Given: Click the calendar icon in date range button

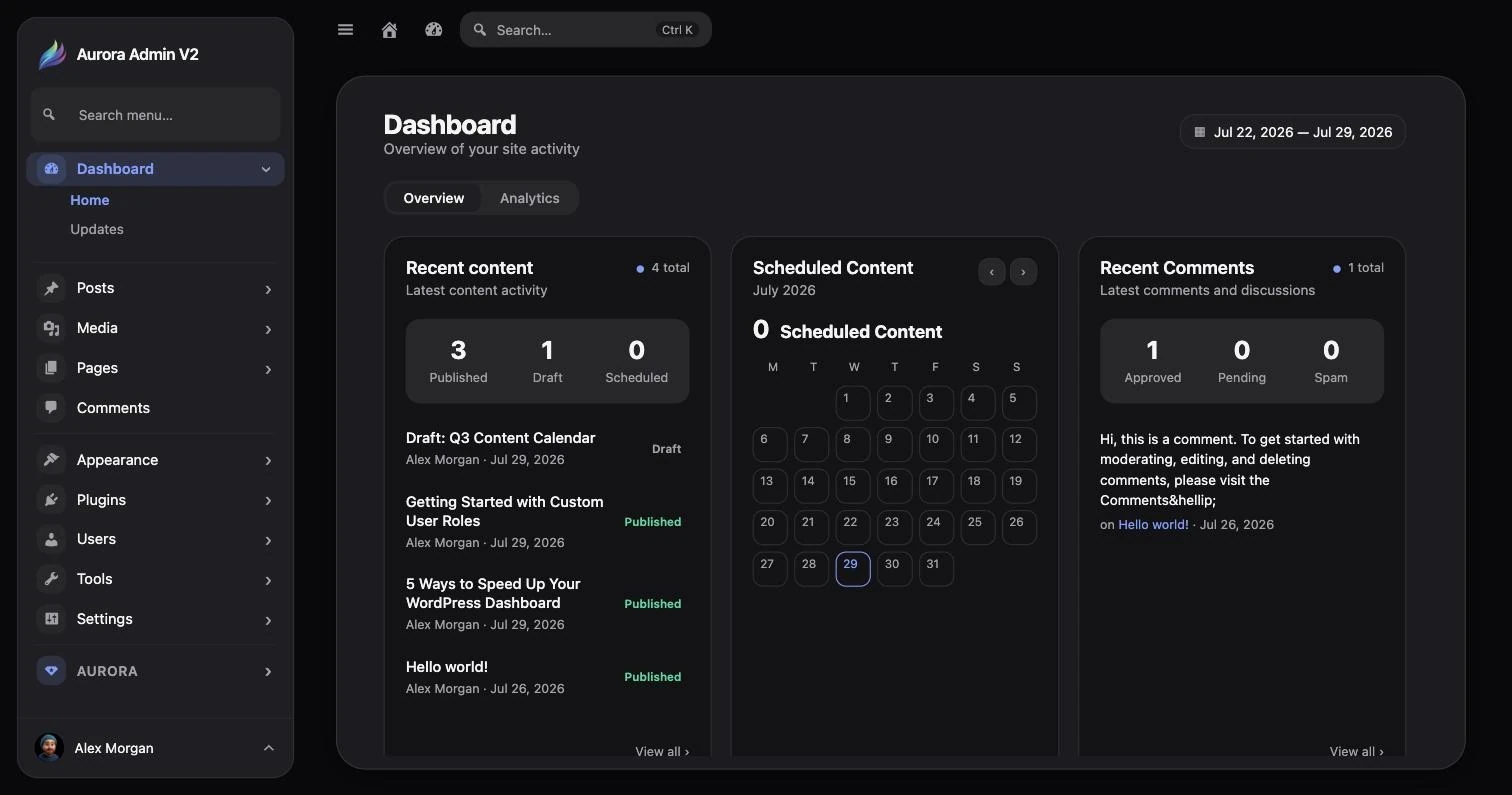Looking at the screenshot, I should [1200, 132].
